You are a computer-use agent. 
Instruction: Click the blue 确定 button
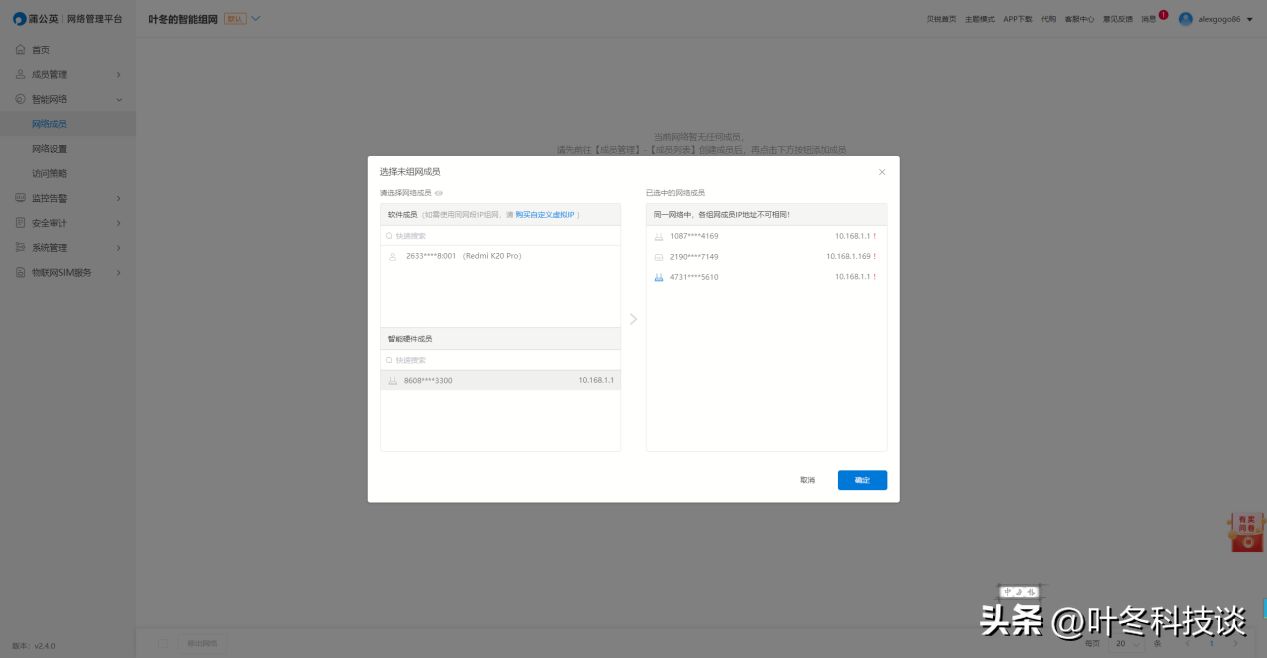coord(861,480)
